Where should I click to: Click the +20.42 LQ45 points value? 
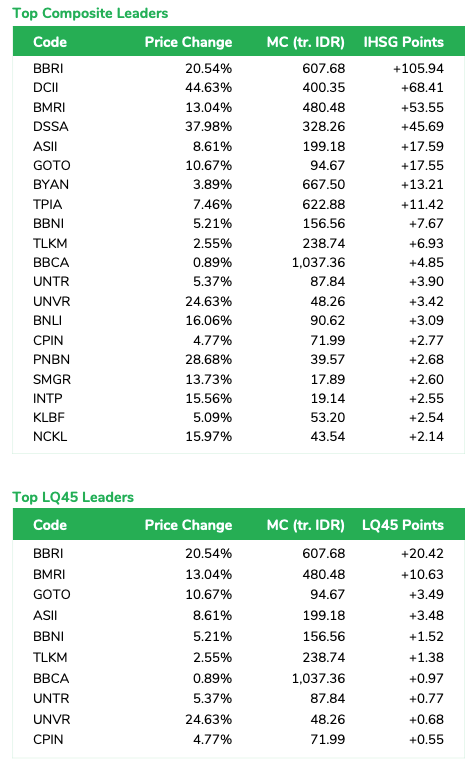422,553
